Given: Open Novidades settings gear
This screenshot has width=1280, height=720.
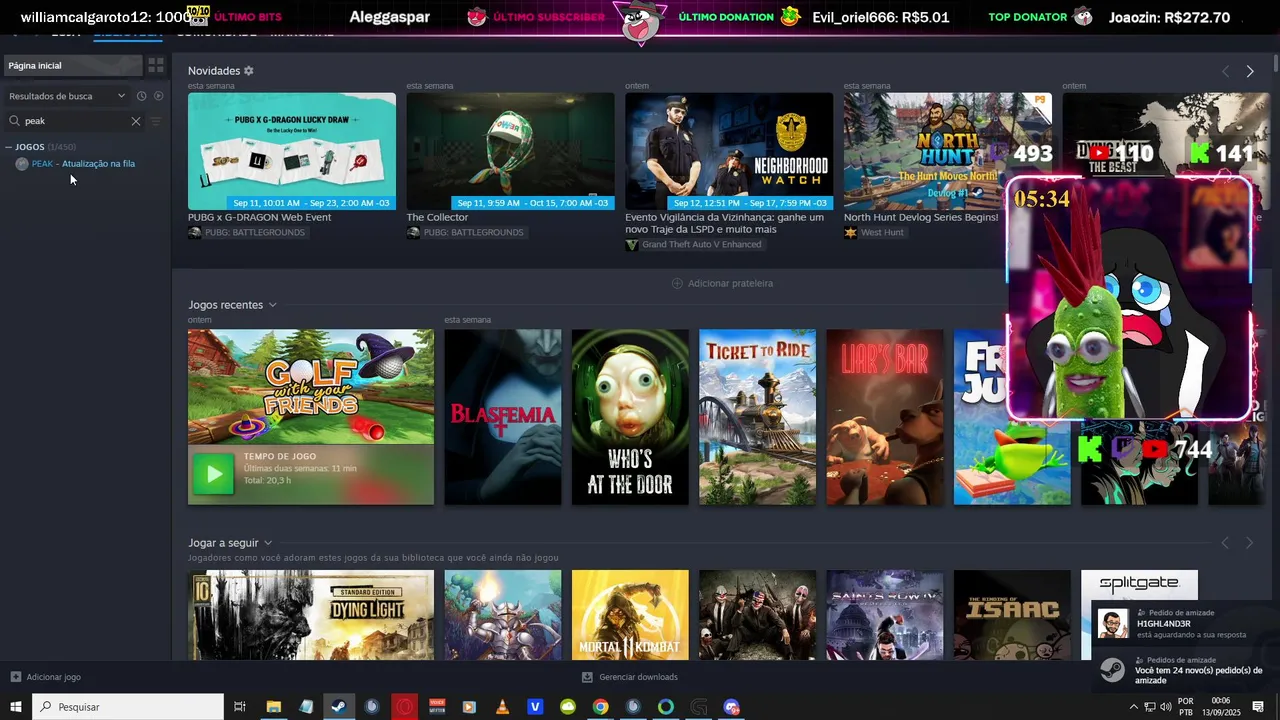Looking at the screenshot, I should tap(249, 71).
